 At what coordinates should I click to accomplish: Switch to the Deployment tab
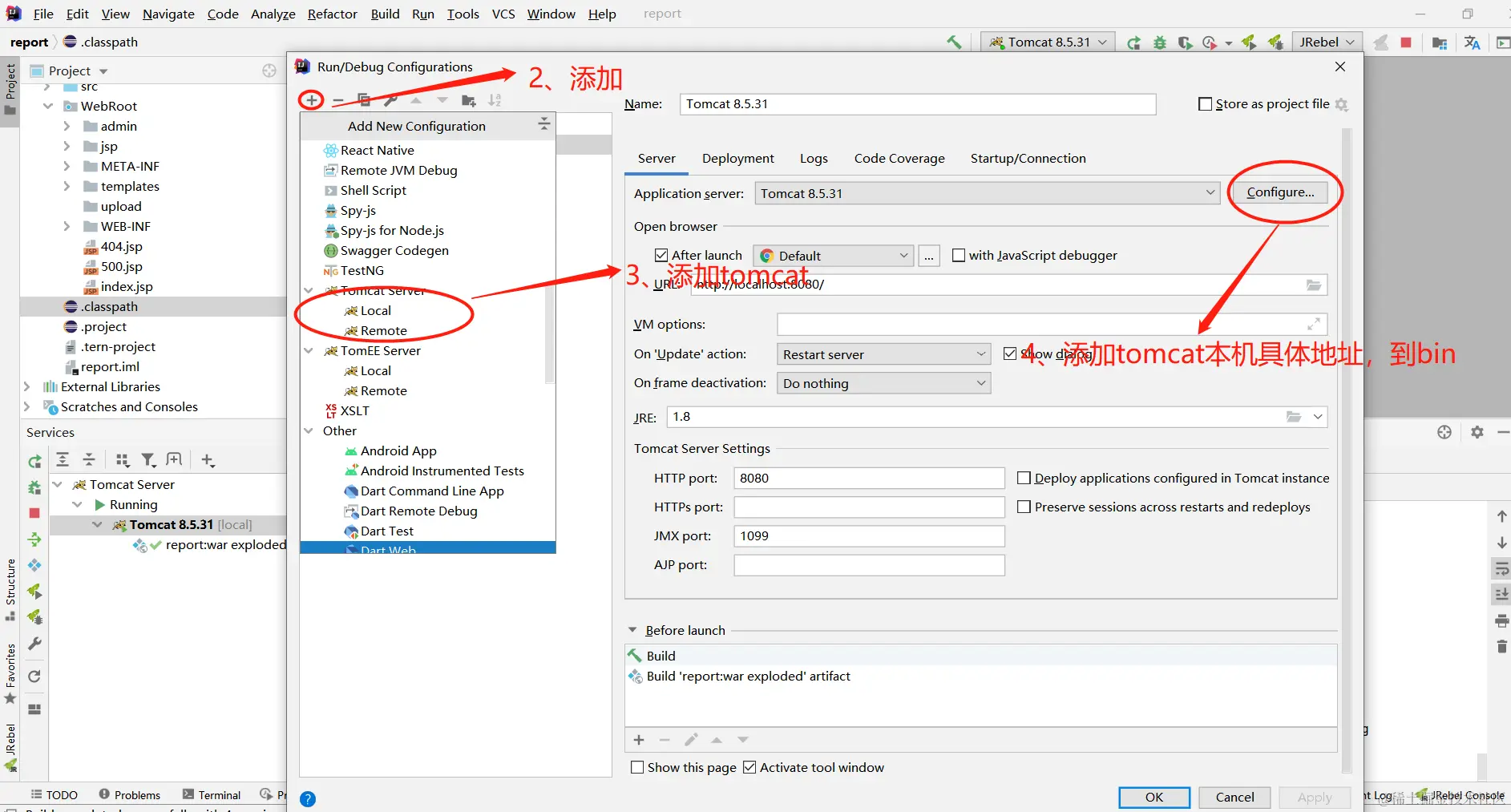point(737,159)
